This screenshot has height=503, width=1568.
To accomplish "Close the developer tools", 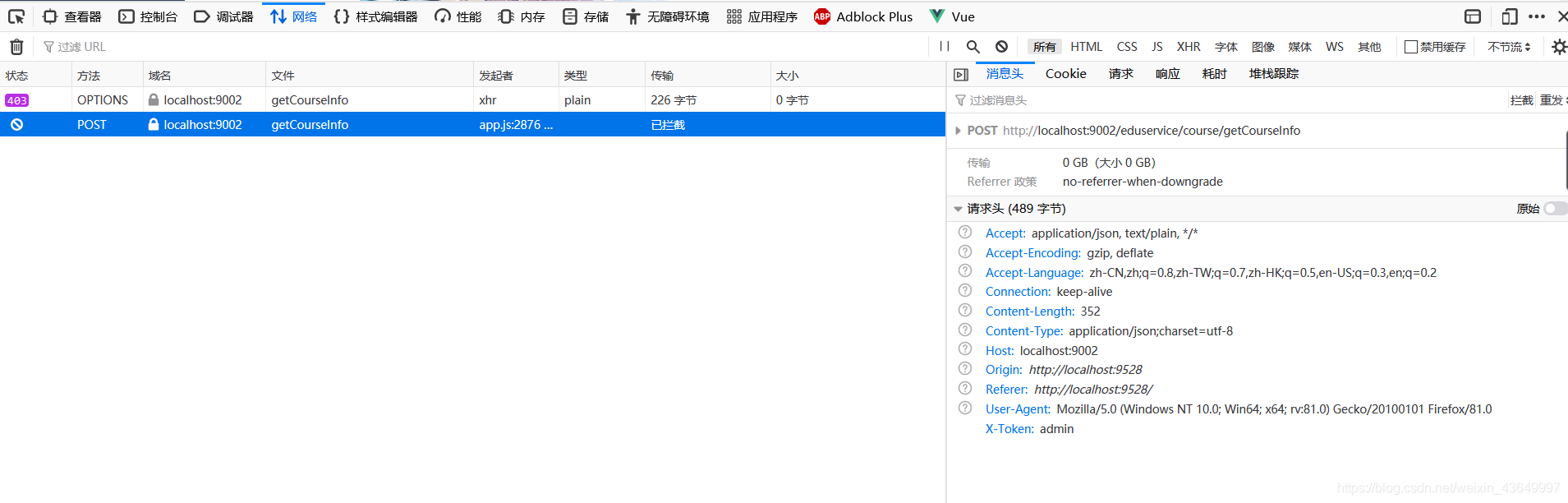I will [x=1561, y=16].
